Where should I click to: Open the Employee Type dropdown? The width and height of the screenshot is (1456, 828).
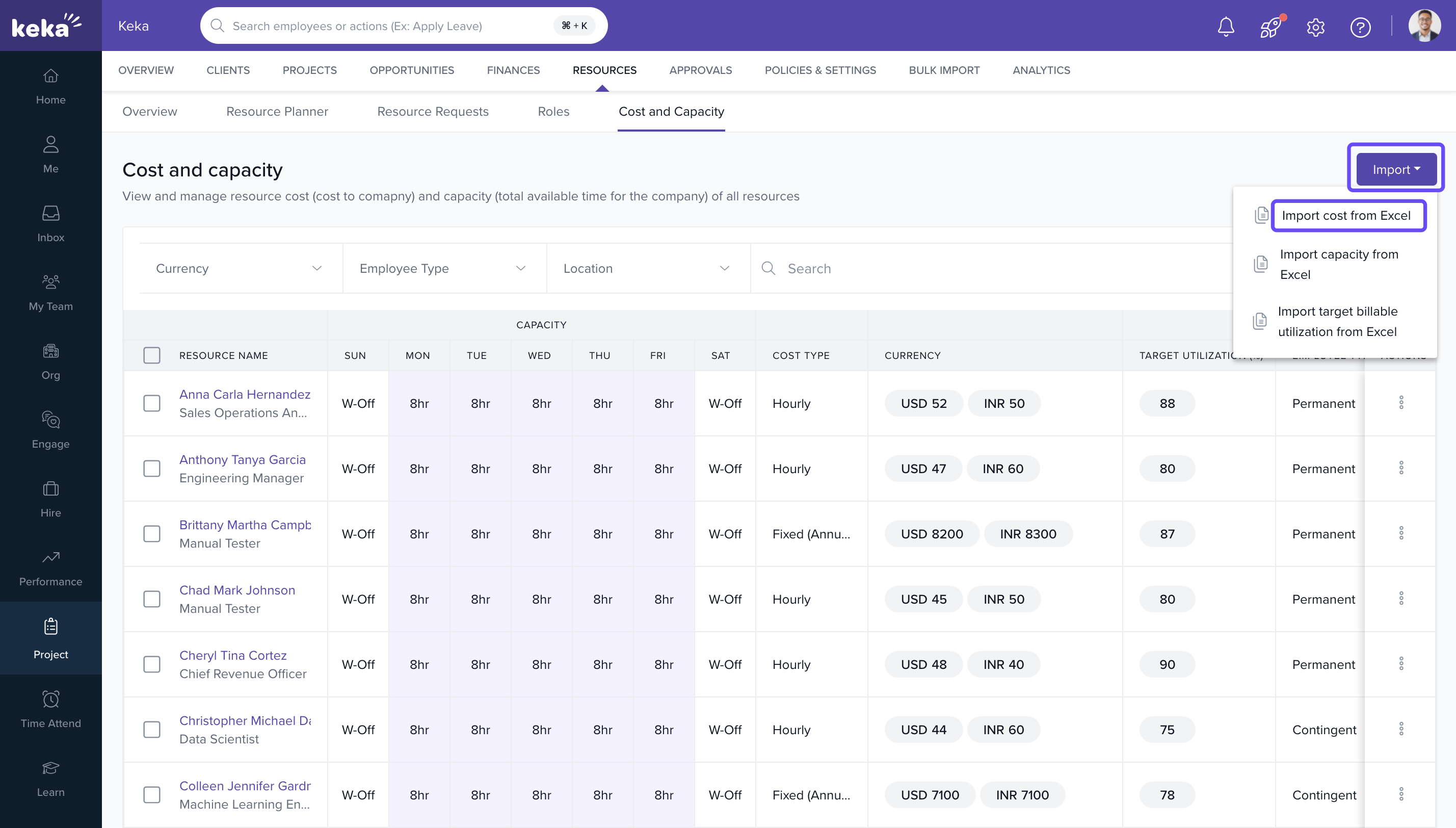(x=443, y=268)
